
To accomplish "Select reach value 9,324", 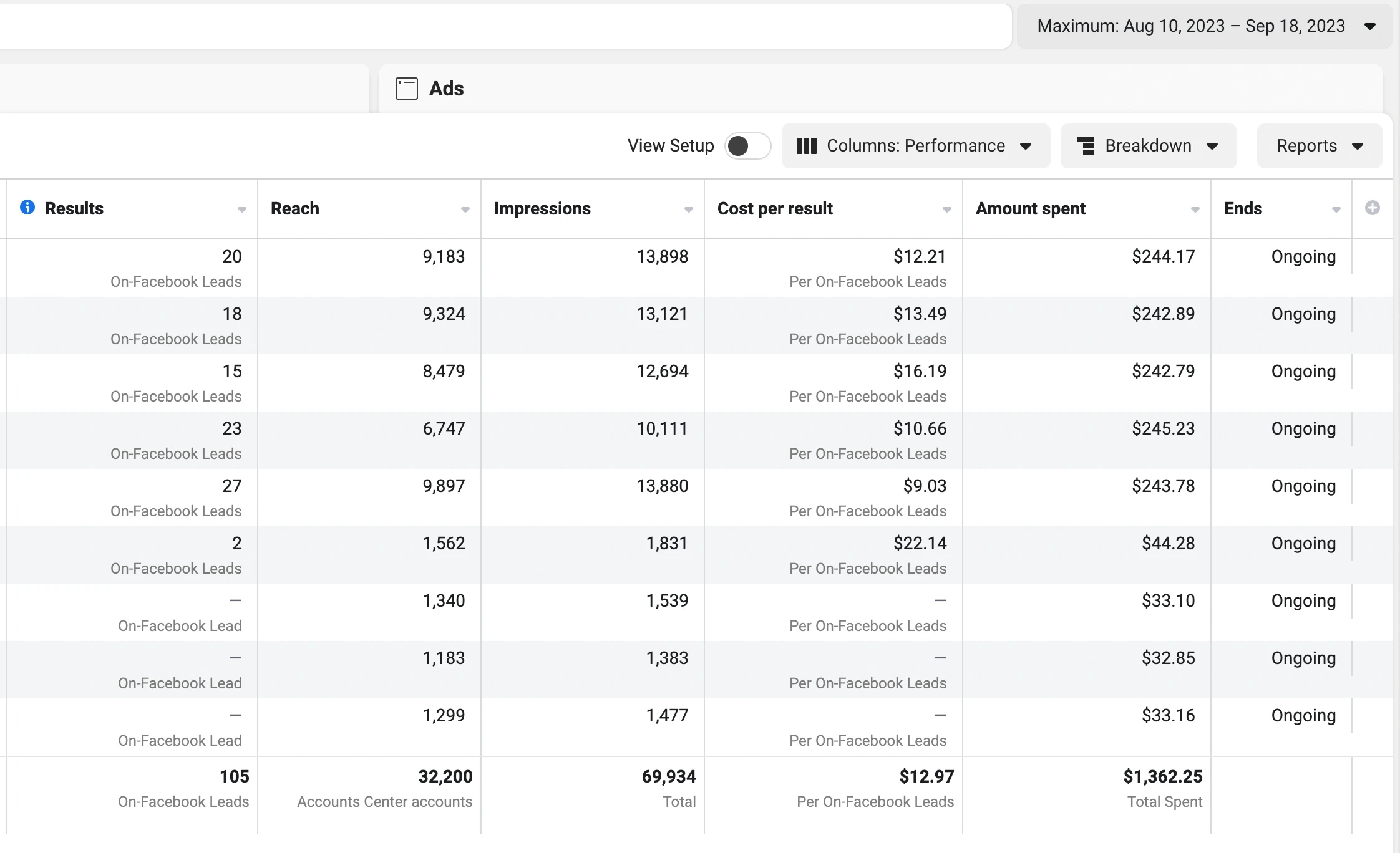I will pyautogui.click(x=444, y=314).
